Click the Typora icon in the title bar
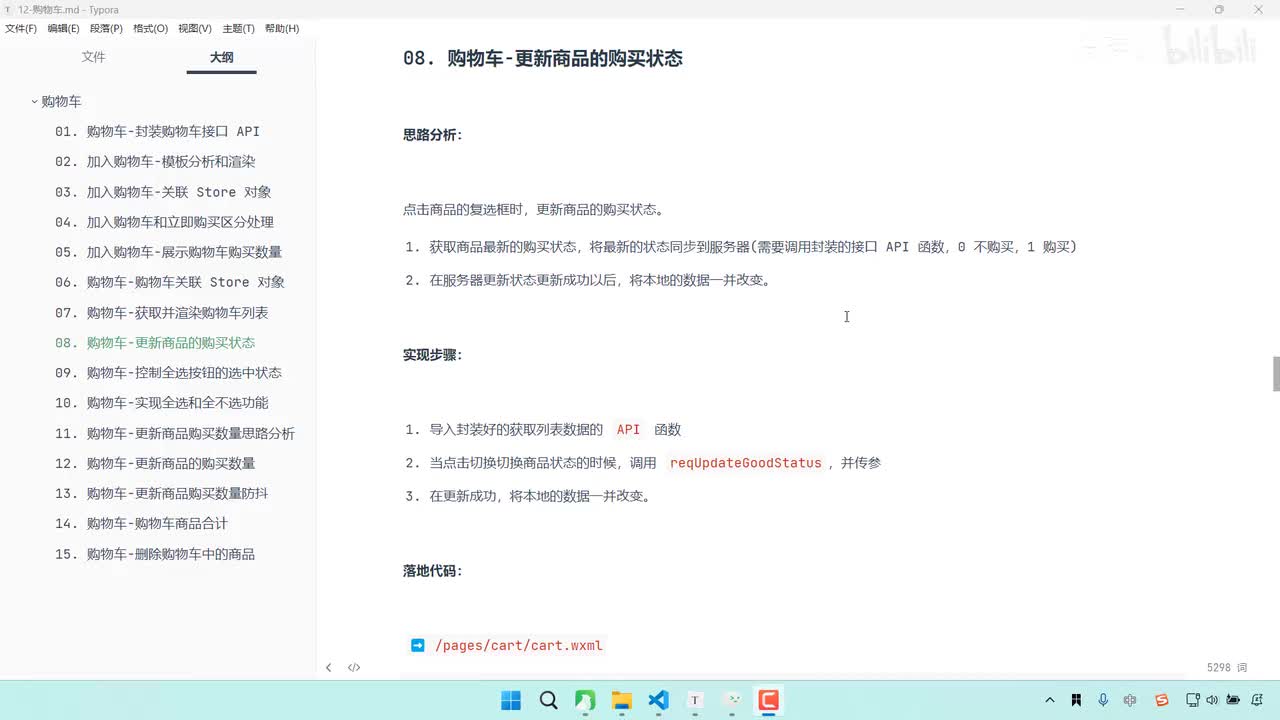 (x=9, y=10)
